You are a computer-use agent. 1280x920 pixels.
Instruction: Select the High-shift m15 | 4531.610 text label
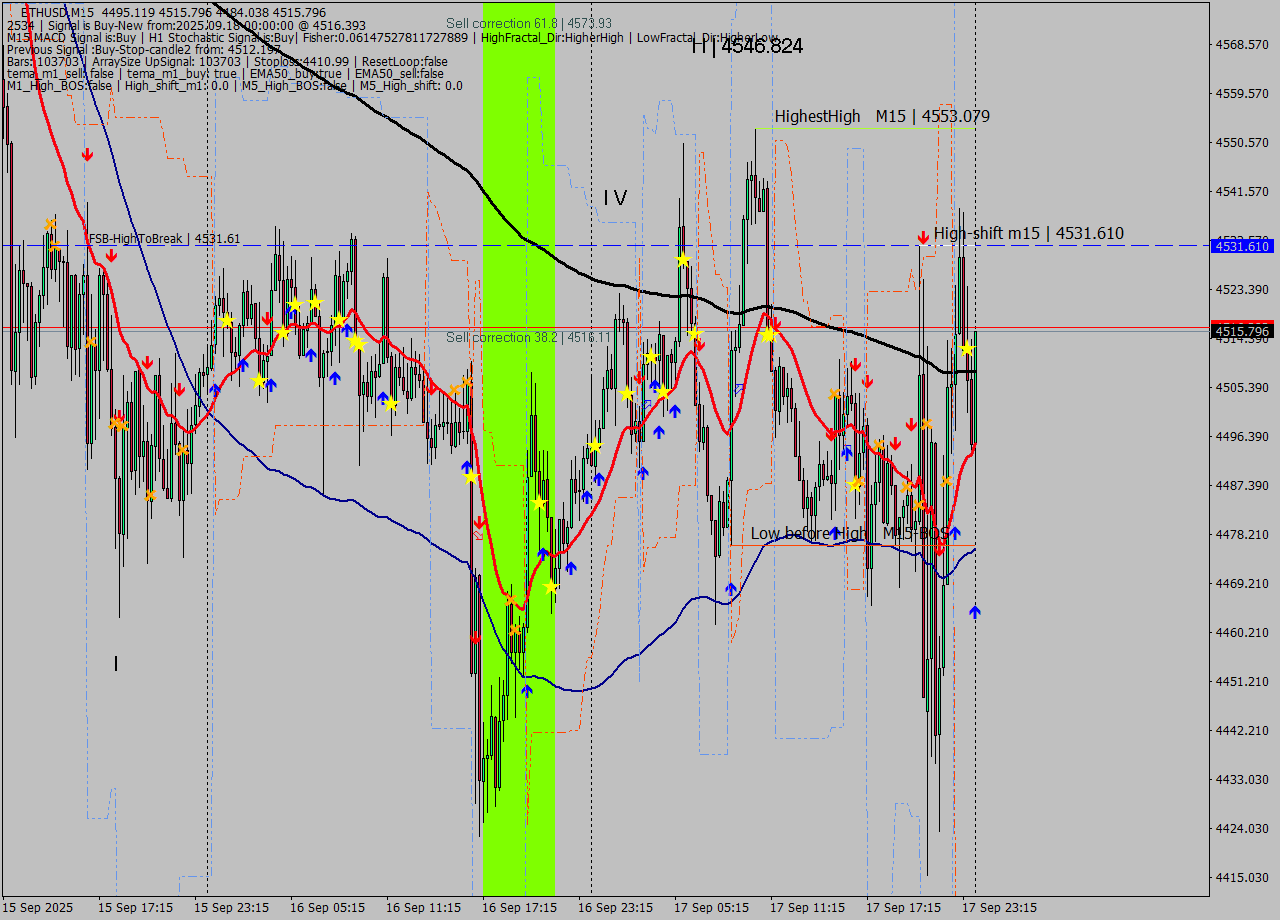click(1028, 234)
